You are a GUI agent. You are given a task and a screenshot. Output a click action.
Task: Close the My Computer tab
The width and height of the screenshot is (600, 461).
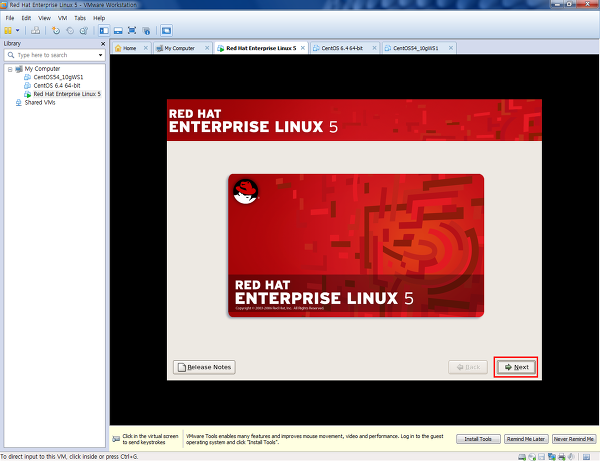pyautogui.click(x=207, y=48)
